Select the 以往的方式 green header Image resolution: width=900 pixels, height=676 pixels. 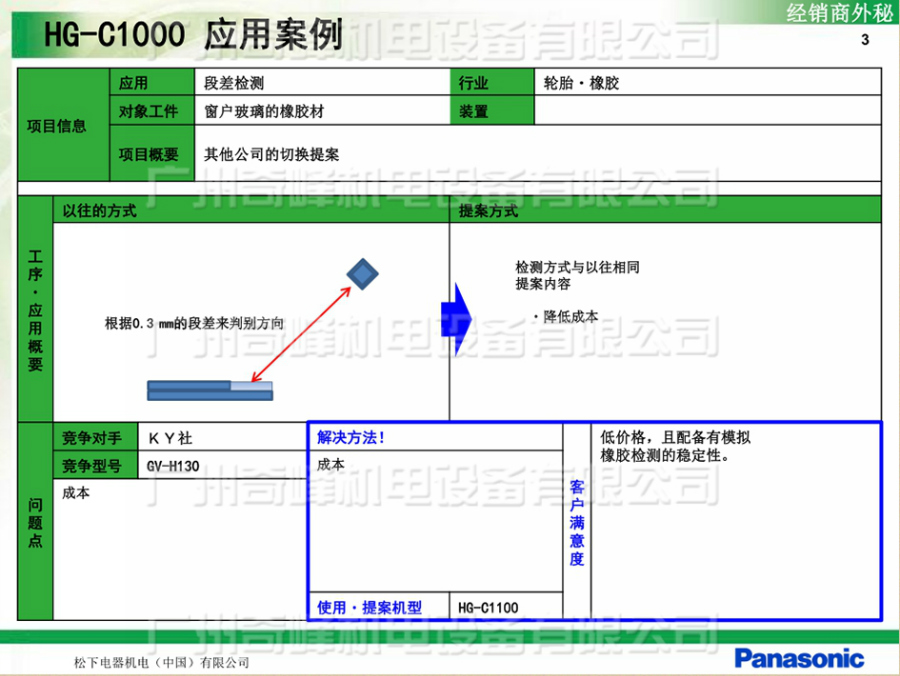pyautogui.click(x=100, y=211)
